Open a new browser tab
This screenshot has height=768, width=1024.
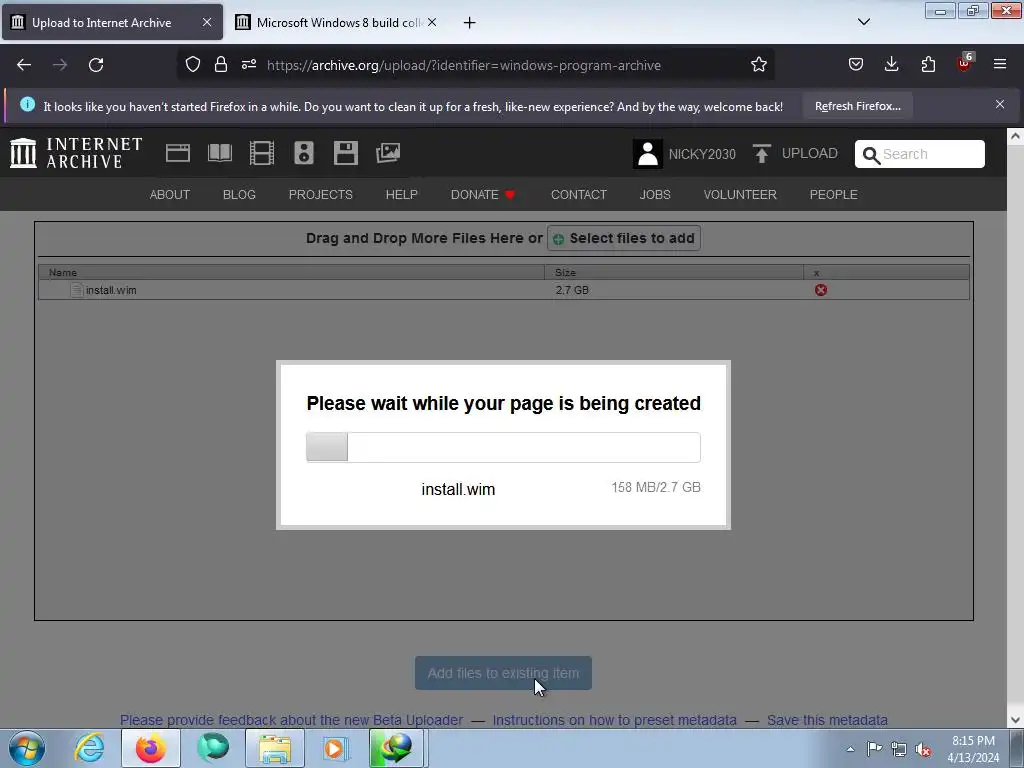470,23
